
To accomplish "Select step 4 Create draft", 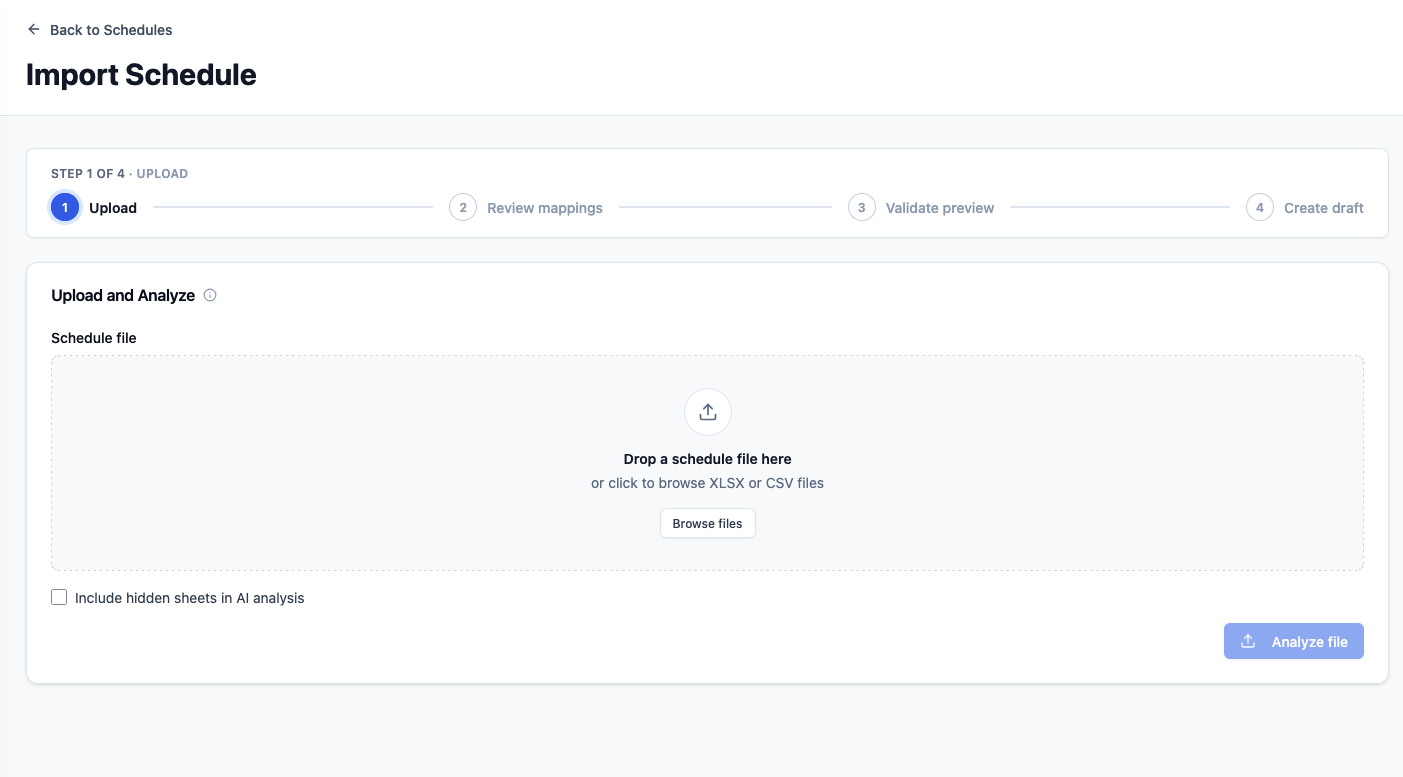I will pos(1305,208).
